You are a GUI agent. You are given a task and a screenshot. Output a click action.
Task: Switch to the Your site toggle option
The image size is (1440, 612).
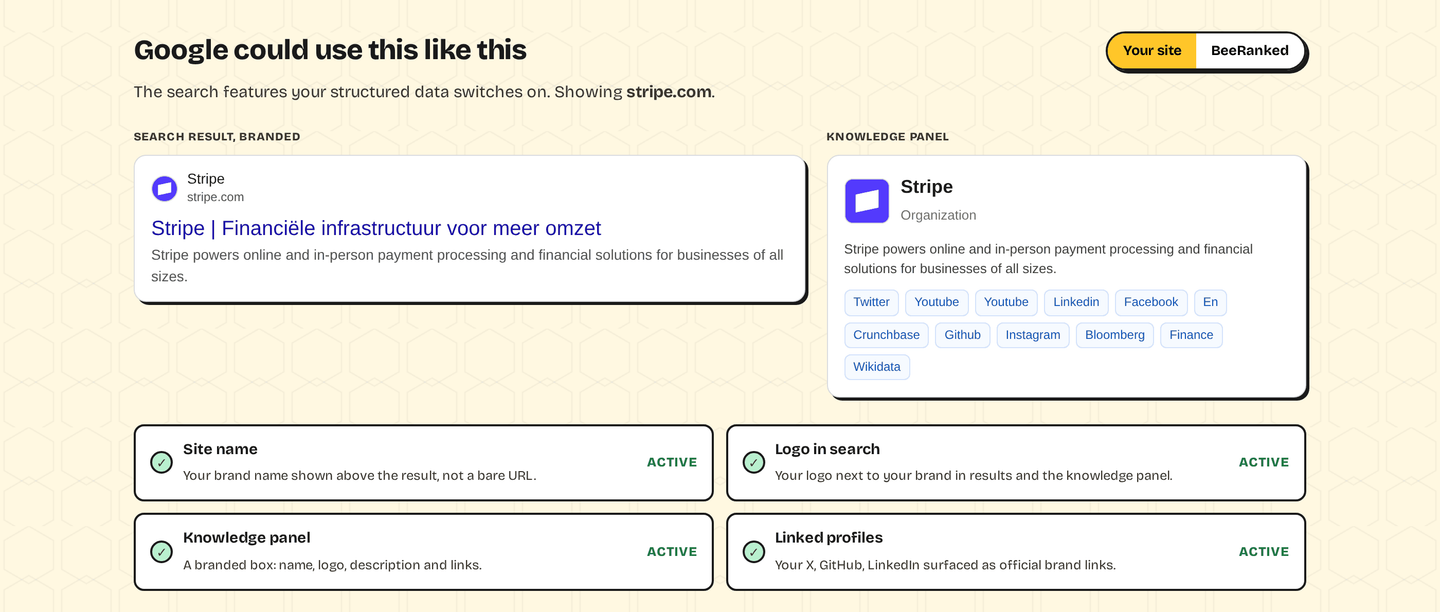1152,51
